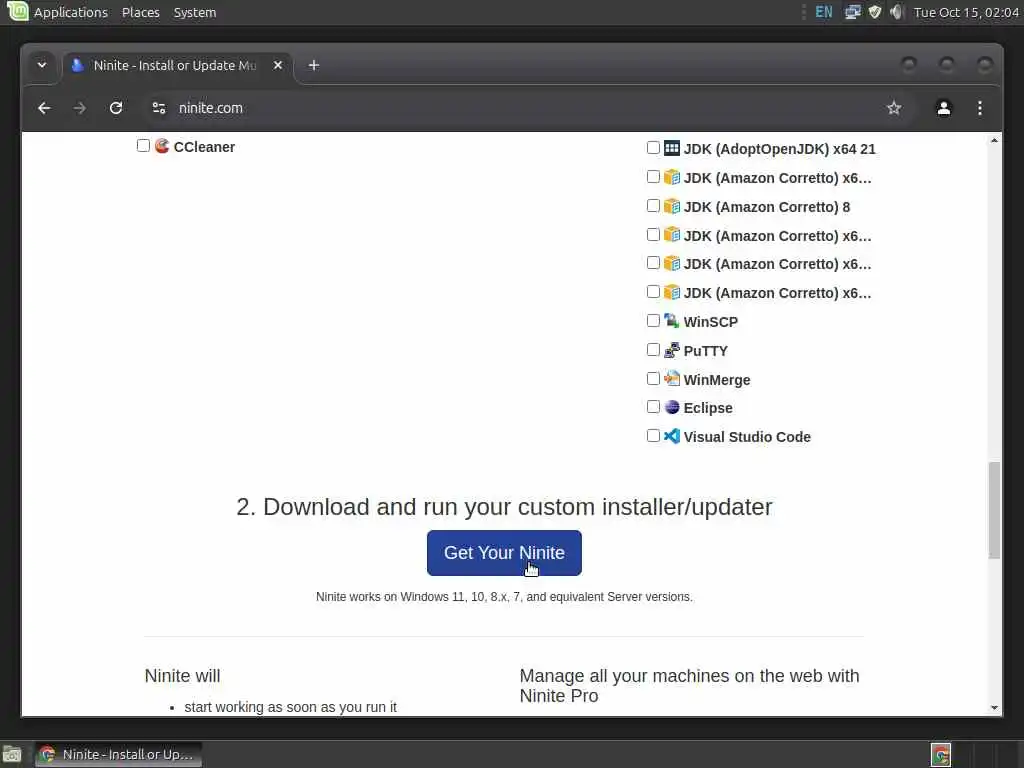Switch to the Ninite - Install or Update tab
Viewport: 1024px width, 768px height.
pos(178,65)
